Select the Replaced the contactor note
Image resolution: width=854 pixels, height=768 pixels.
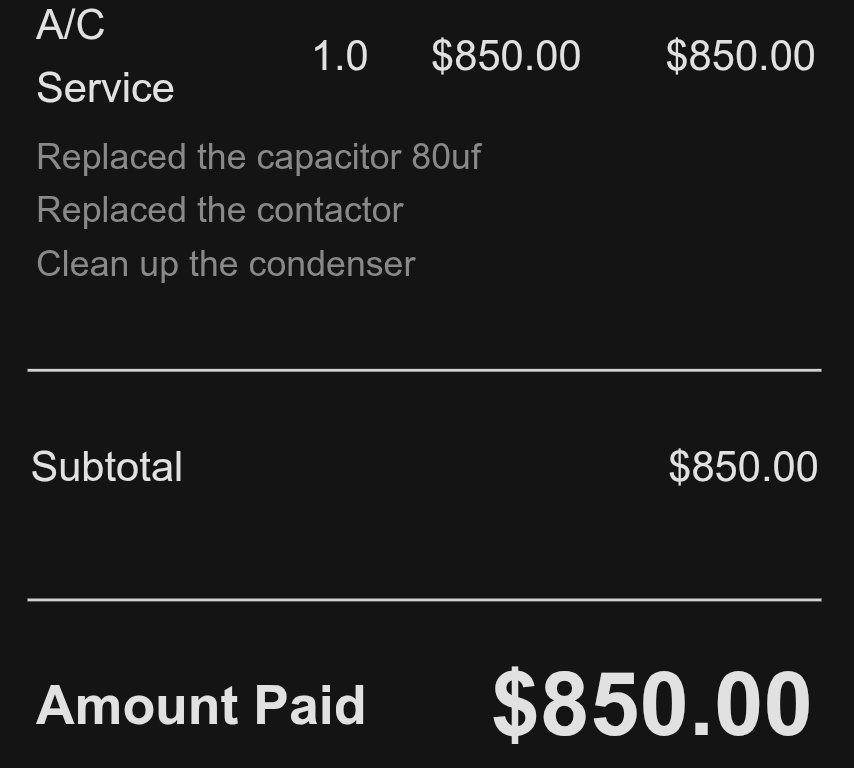(x=220, y=210)
